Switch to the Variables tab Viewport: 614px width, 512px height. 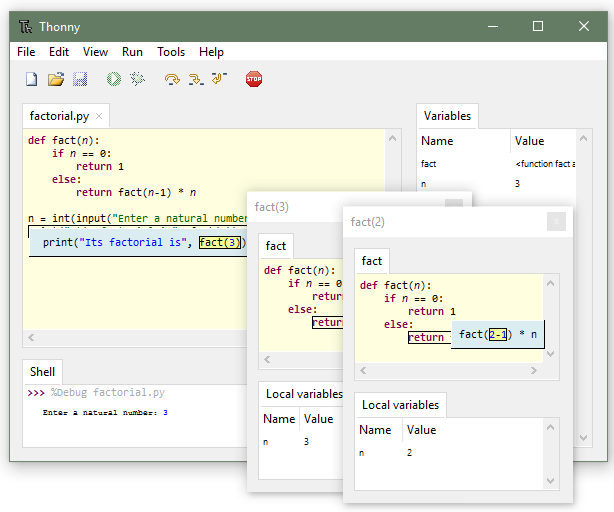[447, 116]
